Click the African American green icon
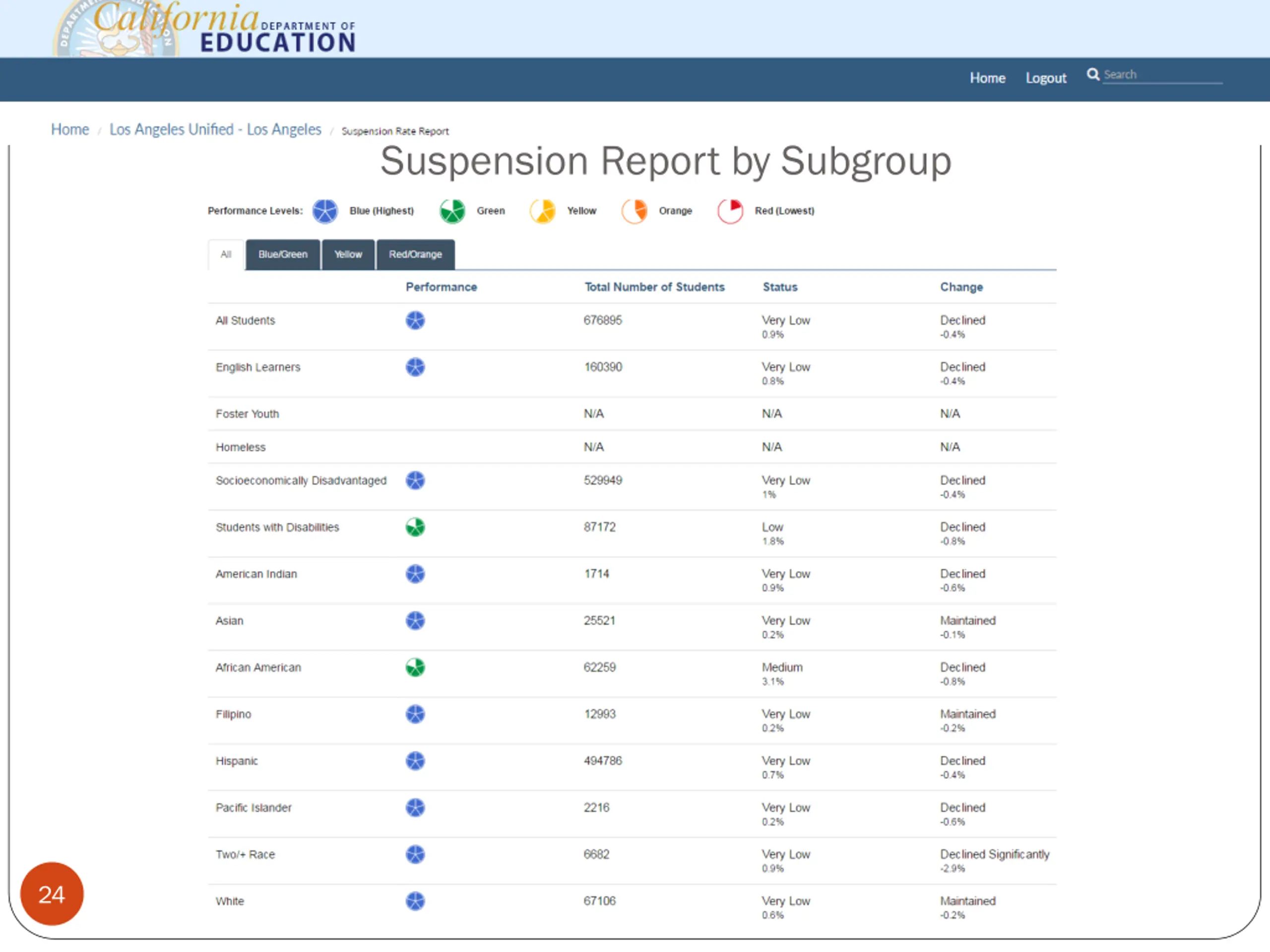 415,667
